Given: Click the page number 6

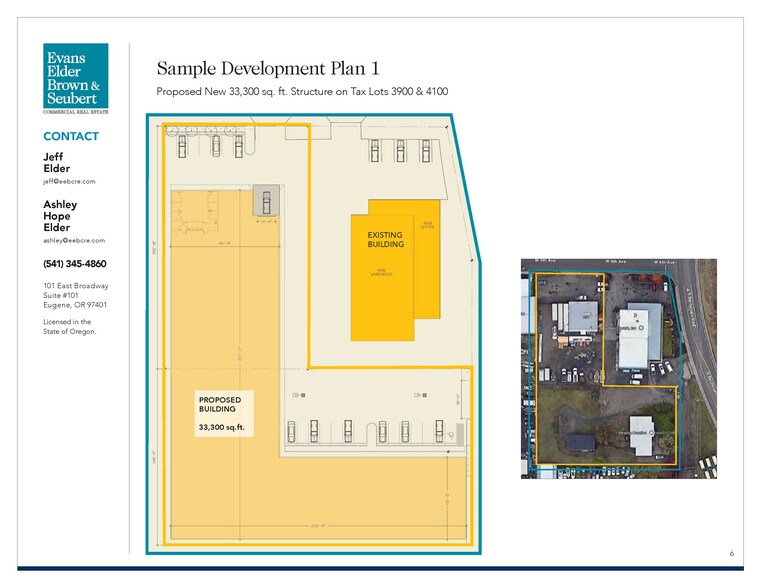Looking at the screenshot, I should [731, 553].
